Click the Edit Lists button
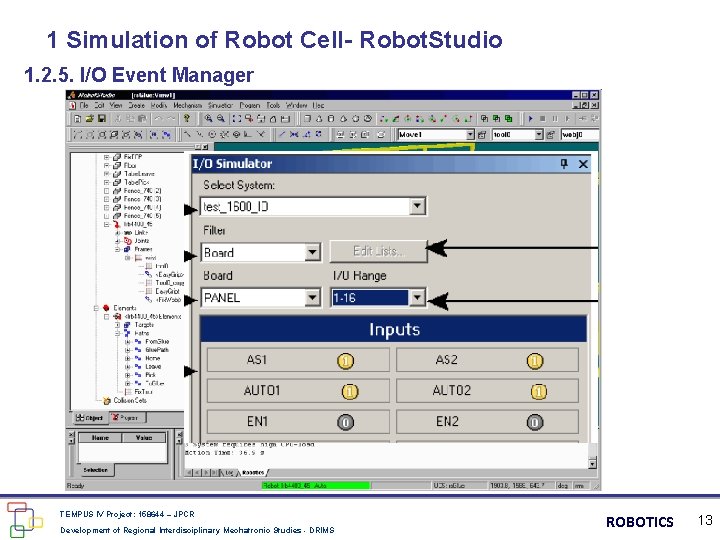 (x=378, y=251)
